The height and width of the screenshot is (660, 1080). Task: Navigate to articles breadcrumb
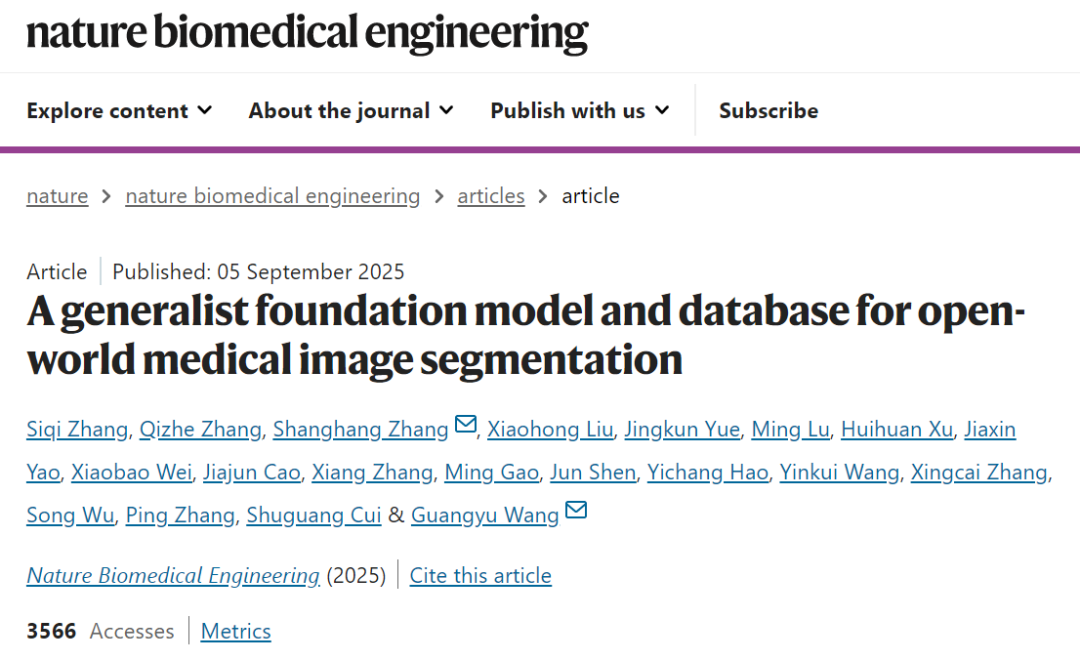tap(491, 196)
